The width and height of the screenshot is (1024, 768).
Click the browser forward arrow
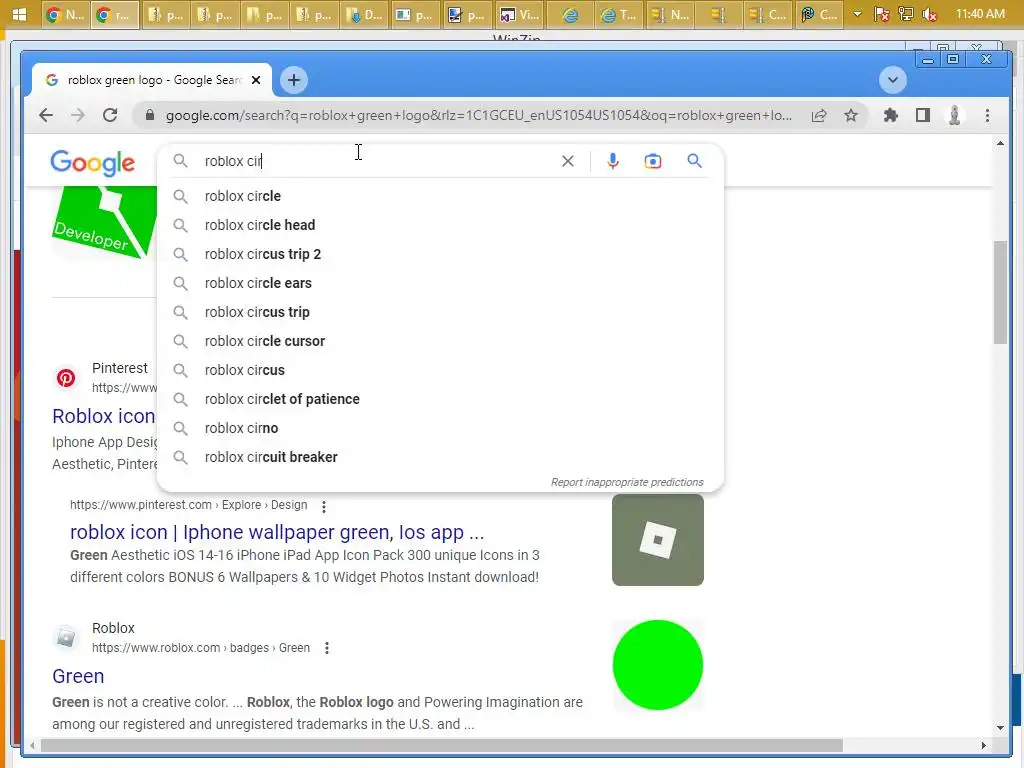[78, 116]
